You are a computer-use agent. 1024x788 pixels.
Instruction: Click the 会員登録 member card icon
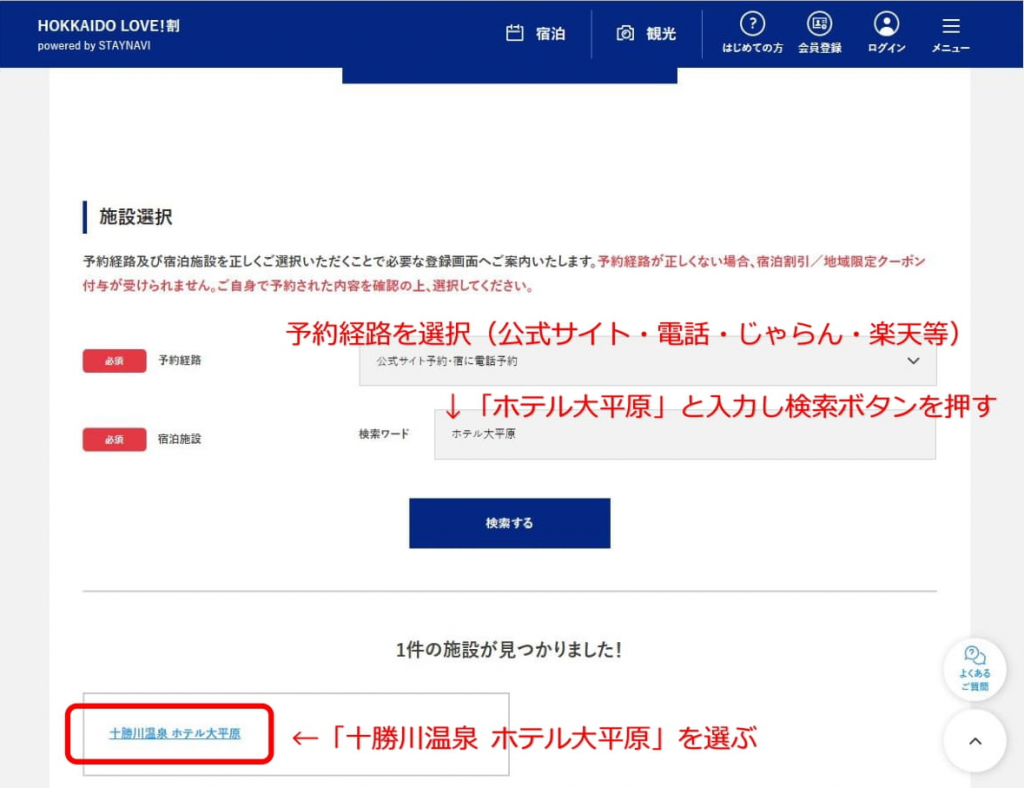point(819,24)
